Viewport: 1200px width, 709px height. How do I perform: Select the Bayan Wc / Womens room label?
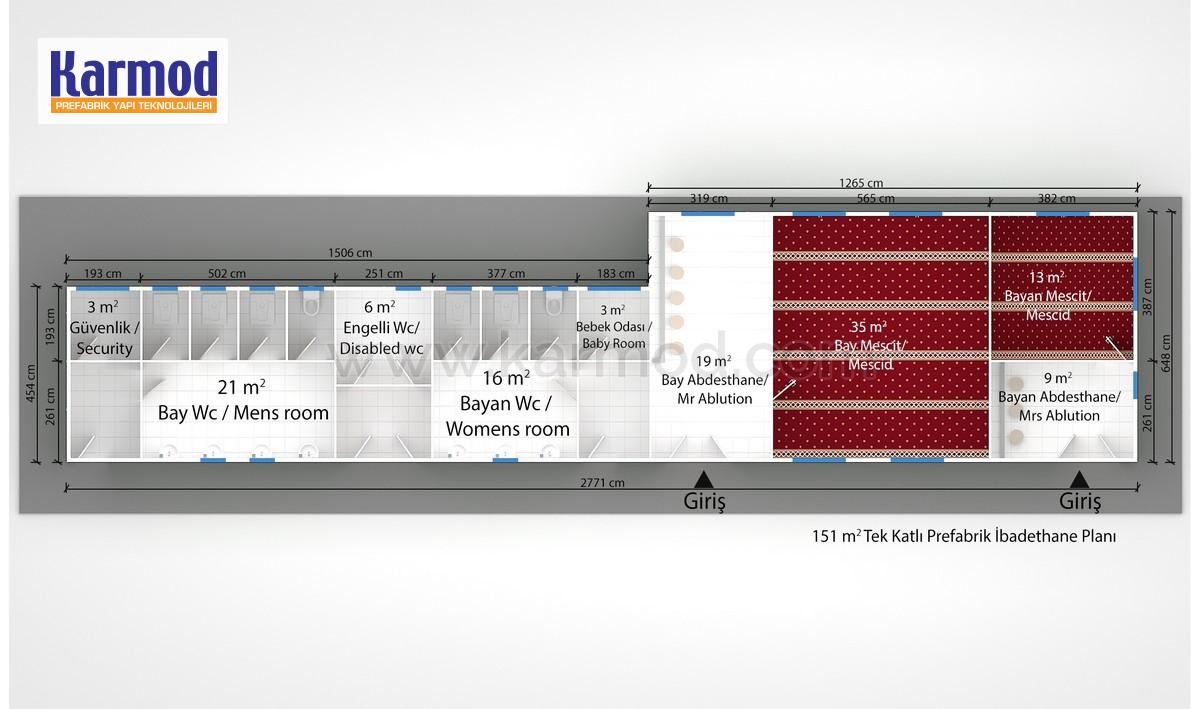click(508, 404)
